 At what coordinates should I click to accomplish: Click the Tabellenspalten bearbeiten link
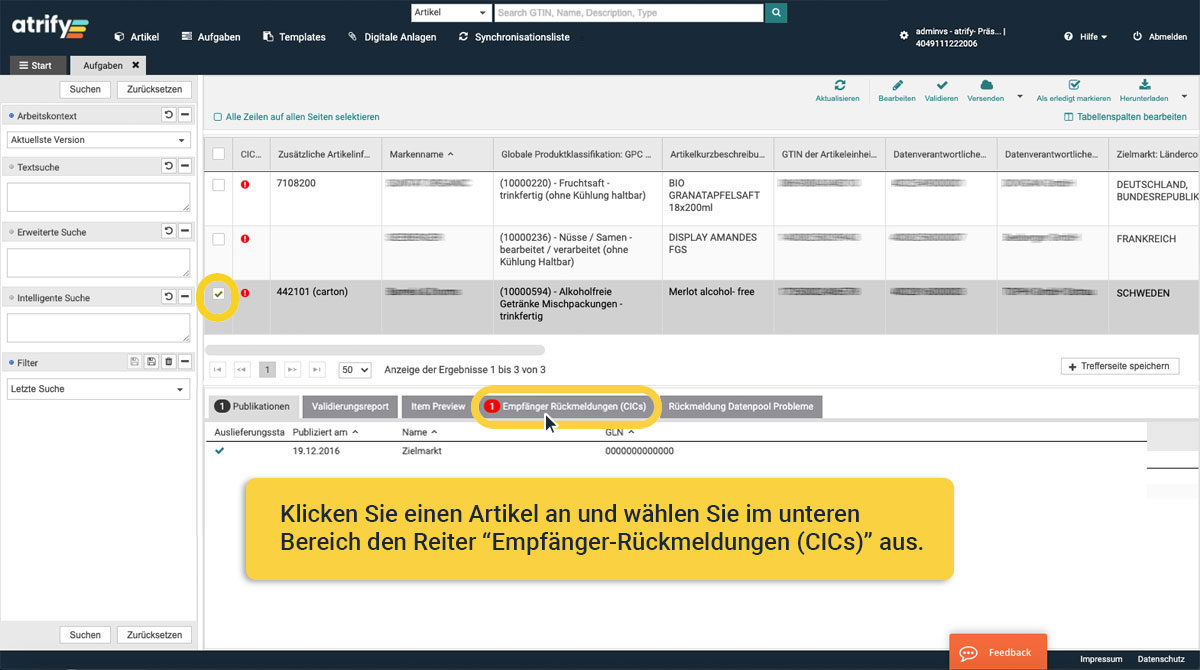pos(1125,117)
